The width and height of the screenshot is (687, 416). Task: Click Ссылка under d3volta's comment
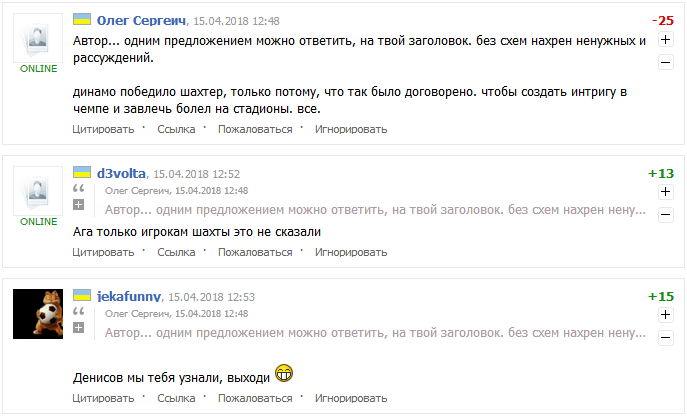point(176,252)
